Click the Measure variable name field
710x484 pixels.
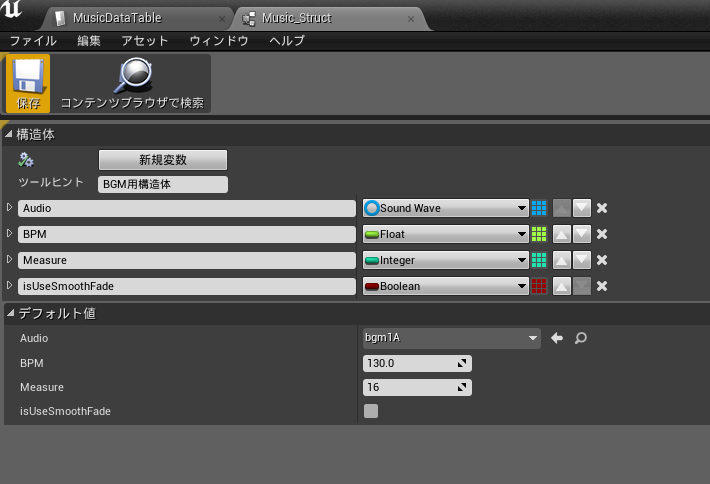pyautogui.click(x=187, y=260)
